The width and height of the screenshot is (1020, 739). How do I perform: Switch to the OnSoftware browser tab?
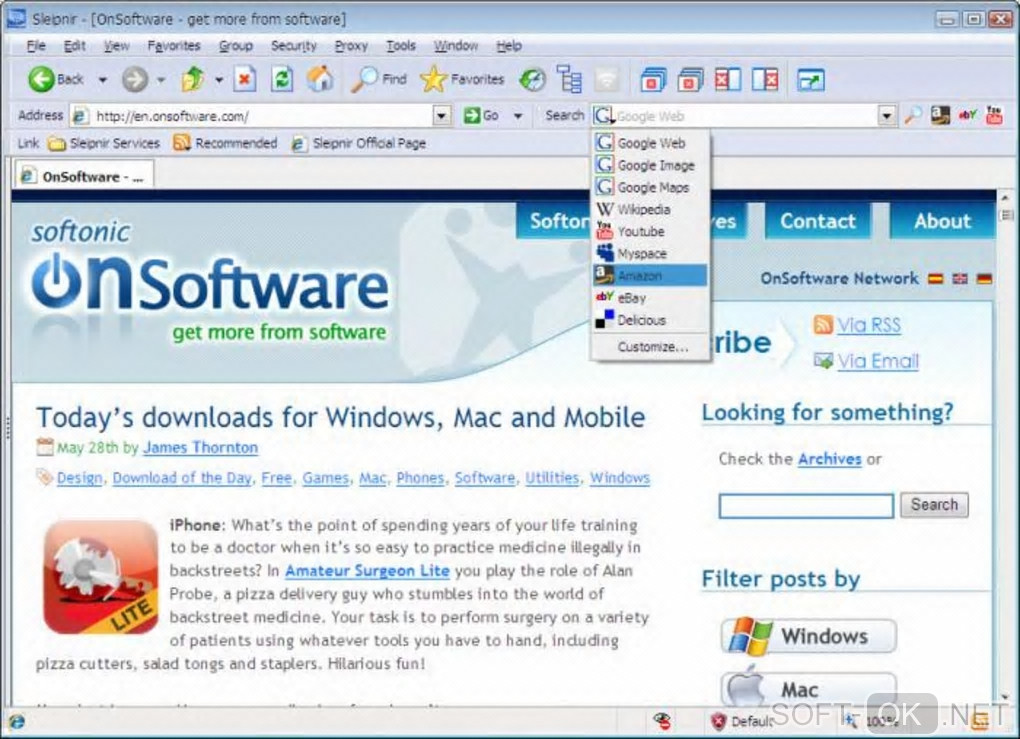tap(83, 176)
